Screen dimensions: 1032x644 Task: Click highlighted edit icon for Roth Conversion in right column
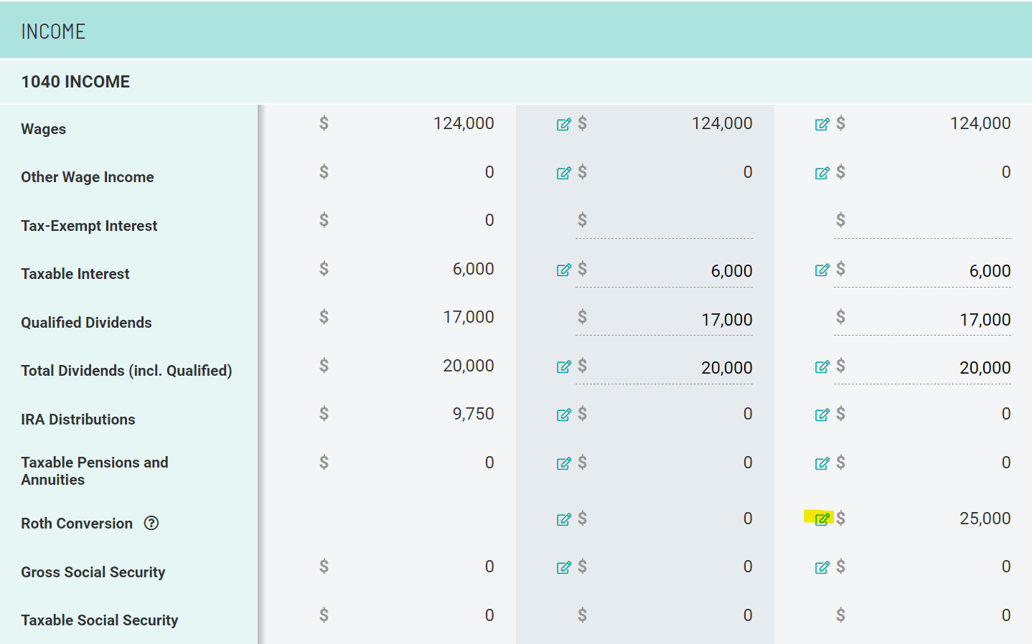click(822, 518)
